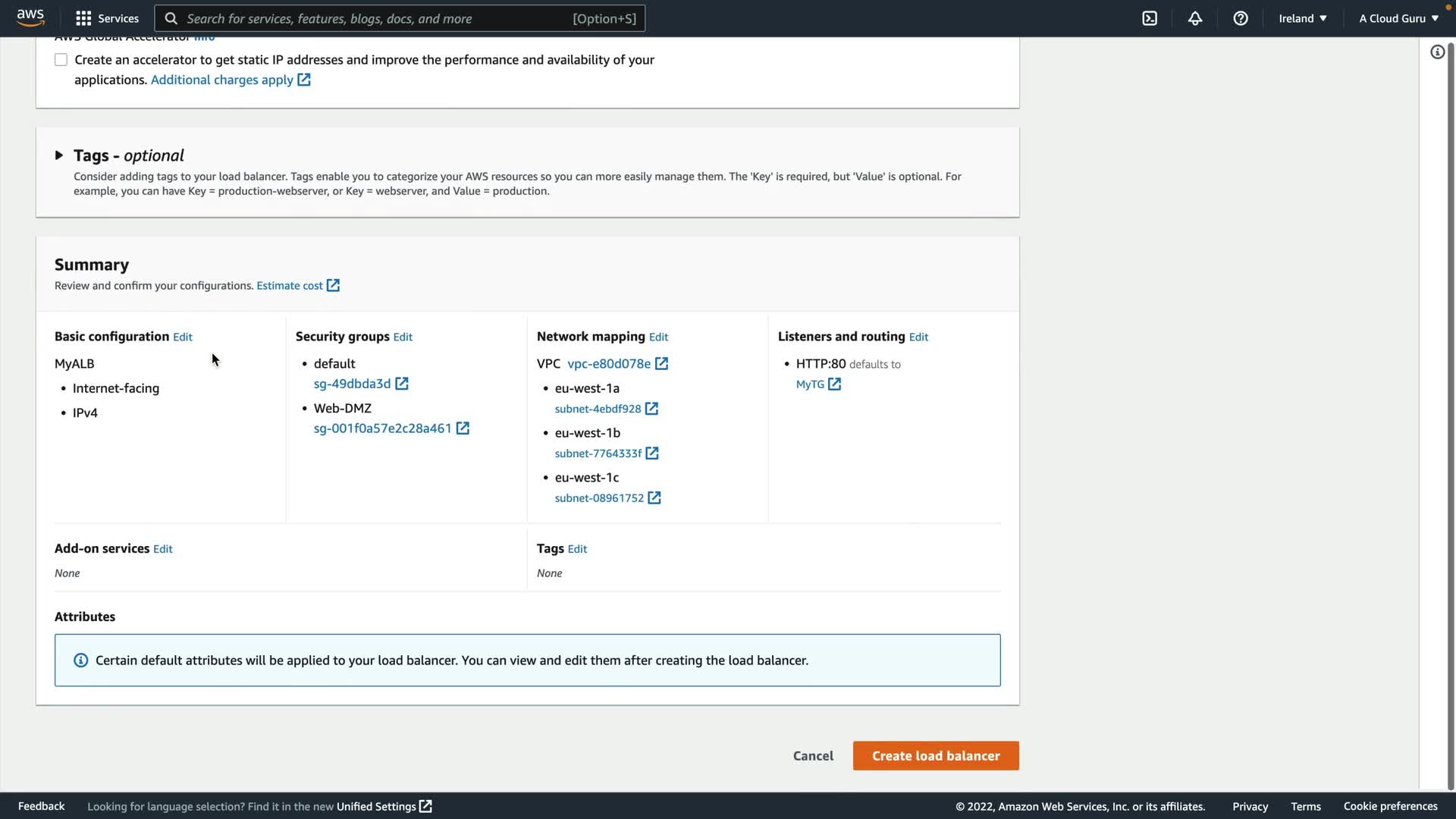Go to the AWS logo home
Viewport: 1456px width, 819px height.
point(30,17)
